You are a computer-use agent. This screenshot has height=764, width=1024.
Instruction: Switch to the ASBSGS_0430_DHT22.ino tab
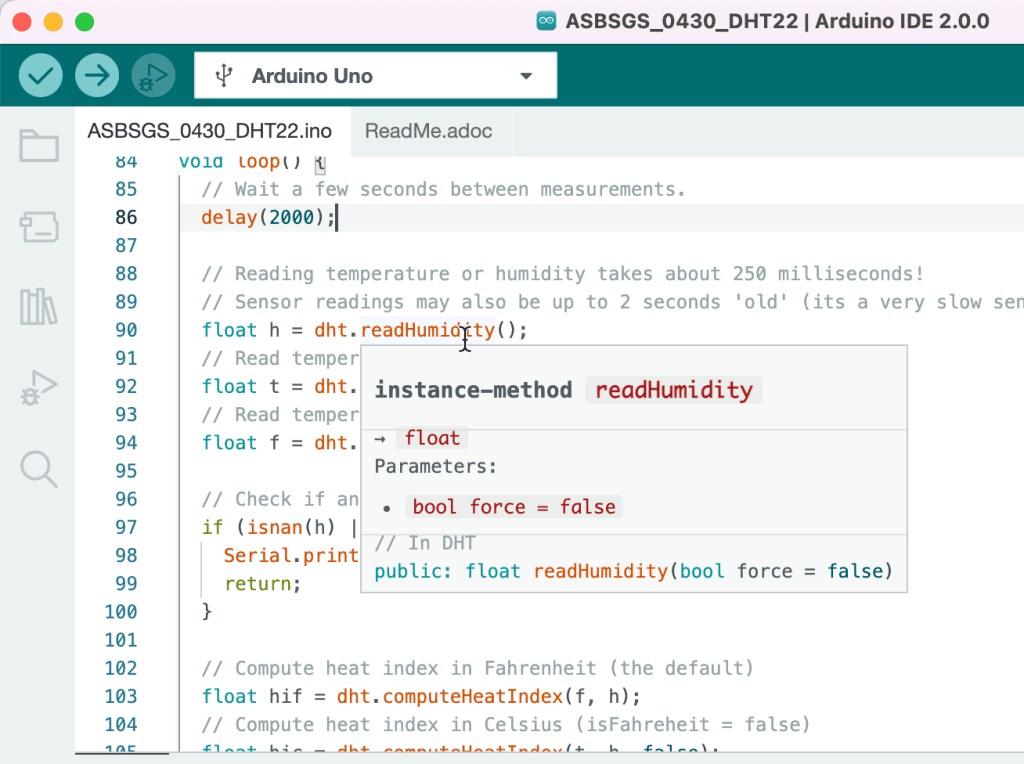[x=210, y=131]
